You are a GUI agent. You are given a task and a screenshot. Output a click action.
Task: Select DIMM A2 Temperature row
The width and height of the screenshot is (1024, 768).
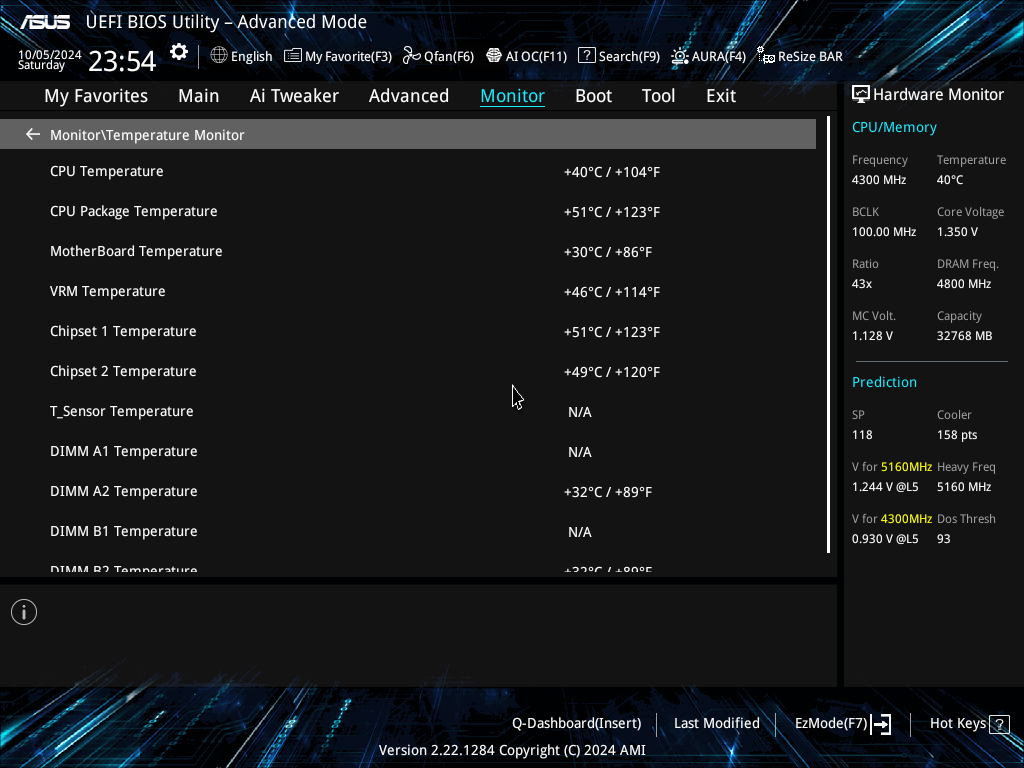pos(408,492)
